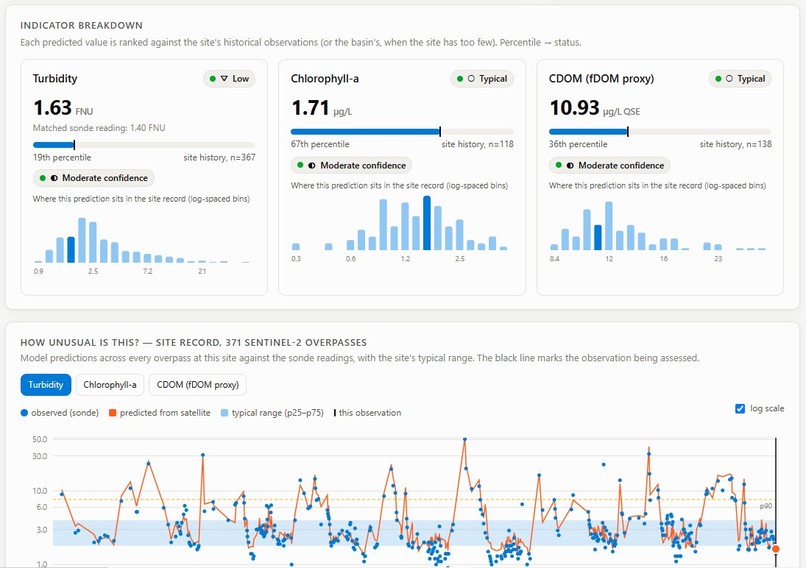Click the p90 label on the chart

pos(766,506)
